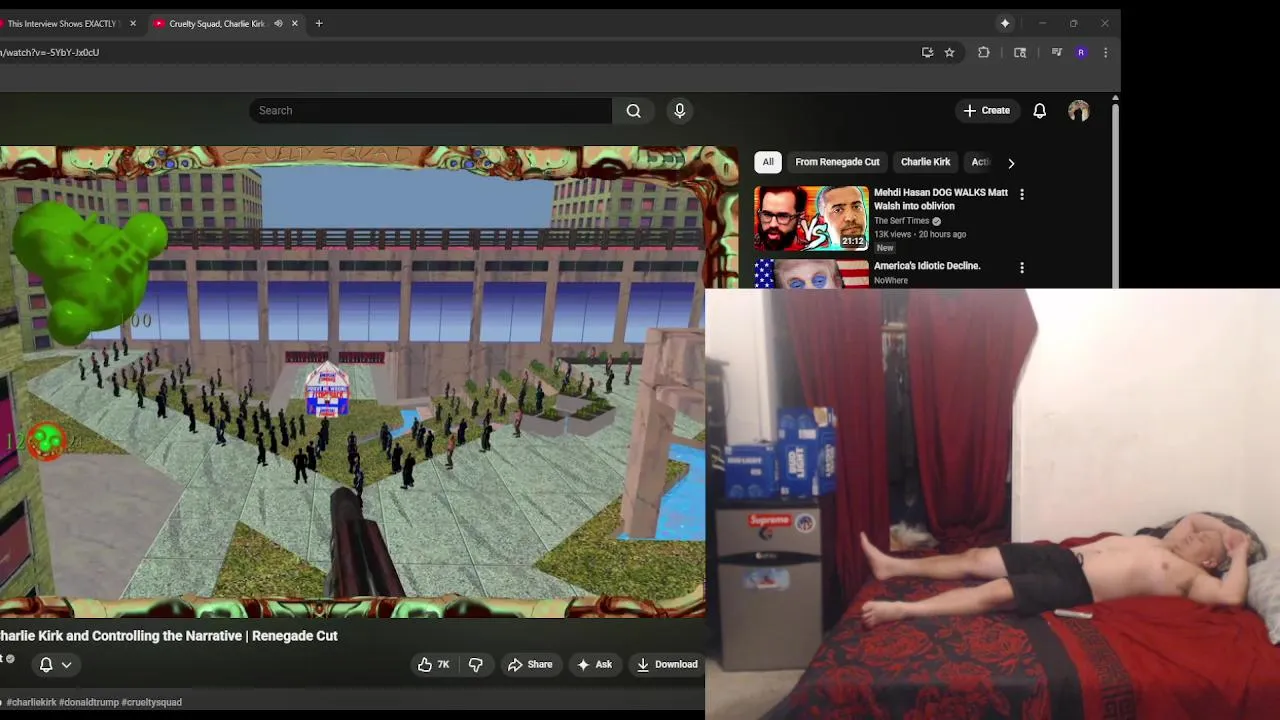
Task: Open subscription notification bell dropdown
Action: (x=55, y=664)
